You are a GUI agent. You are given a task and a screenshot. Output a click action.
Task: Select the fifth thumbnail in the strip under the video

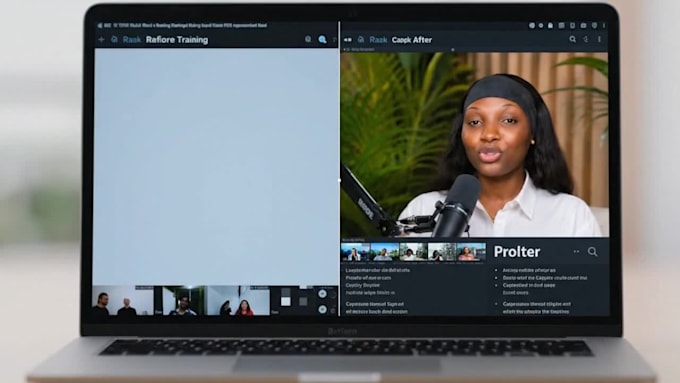(x=471, y=252)
